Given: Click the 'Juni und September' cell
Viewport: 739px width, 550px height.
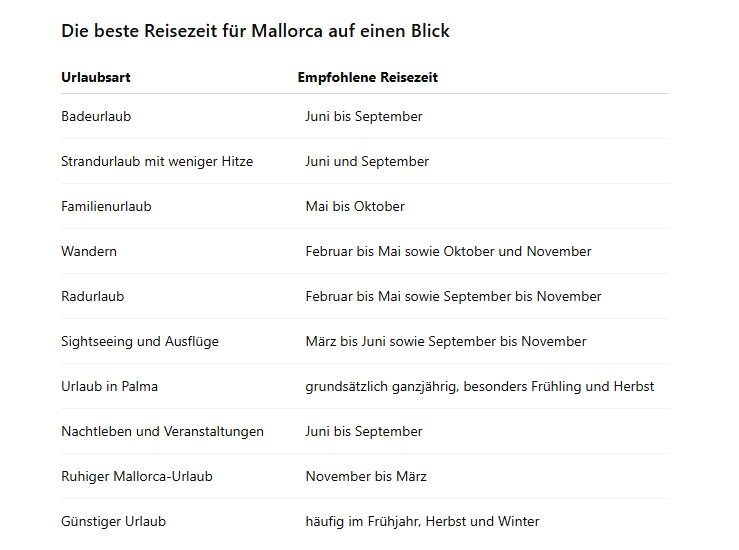Looking at the screenshot, I should pos(367,162).
